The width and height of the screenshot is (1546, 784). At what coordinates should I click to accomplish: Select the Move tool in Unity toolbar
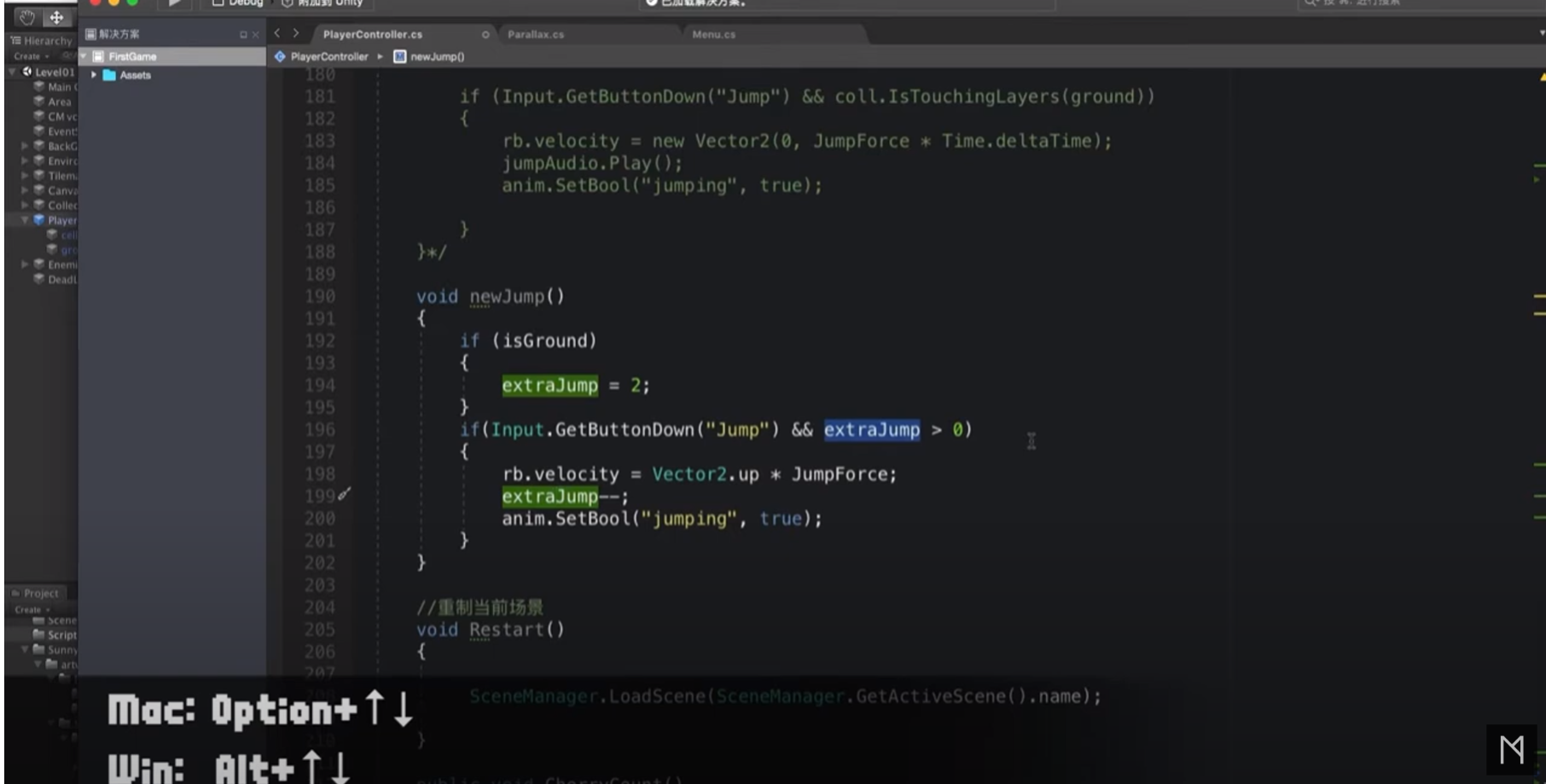pyautogui.click(x=56, y=17)
